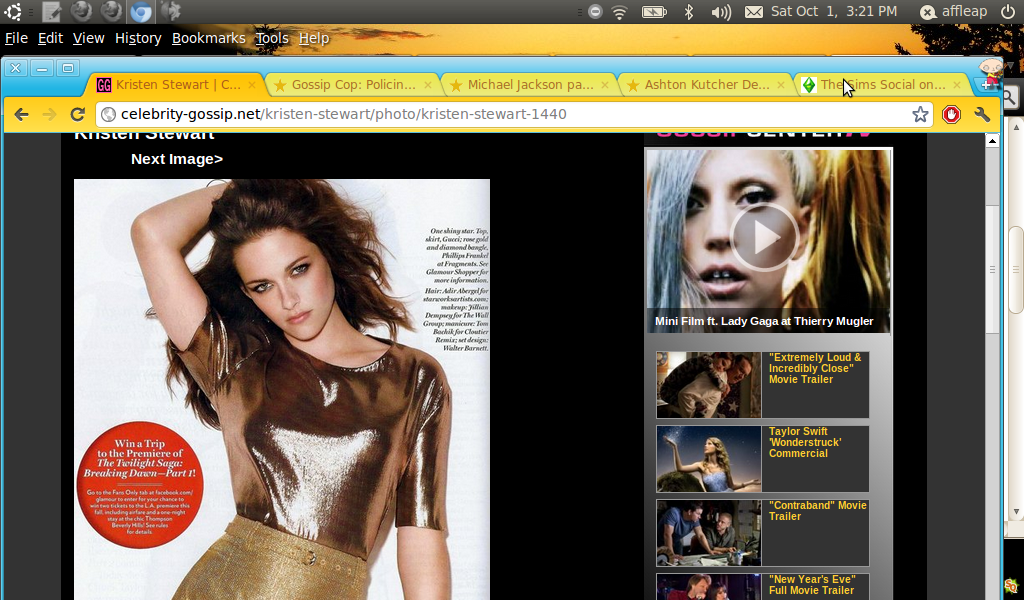1024x600 pixels.
Task: Click the scrollbar down arrow in the window behind
Action: point(1016,512)
